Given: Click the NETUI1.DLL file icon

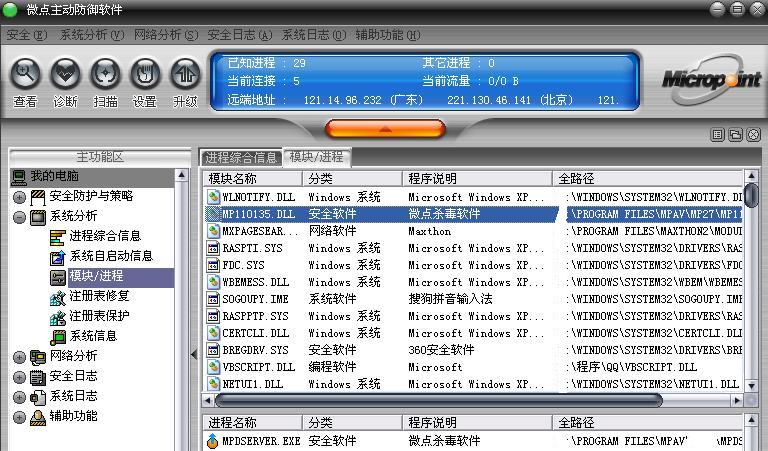Looking at the screenshot, I should click(x=213, y=384).
